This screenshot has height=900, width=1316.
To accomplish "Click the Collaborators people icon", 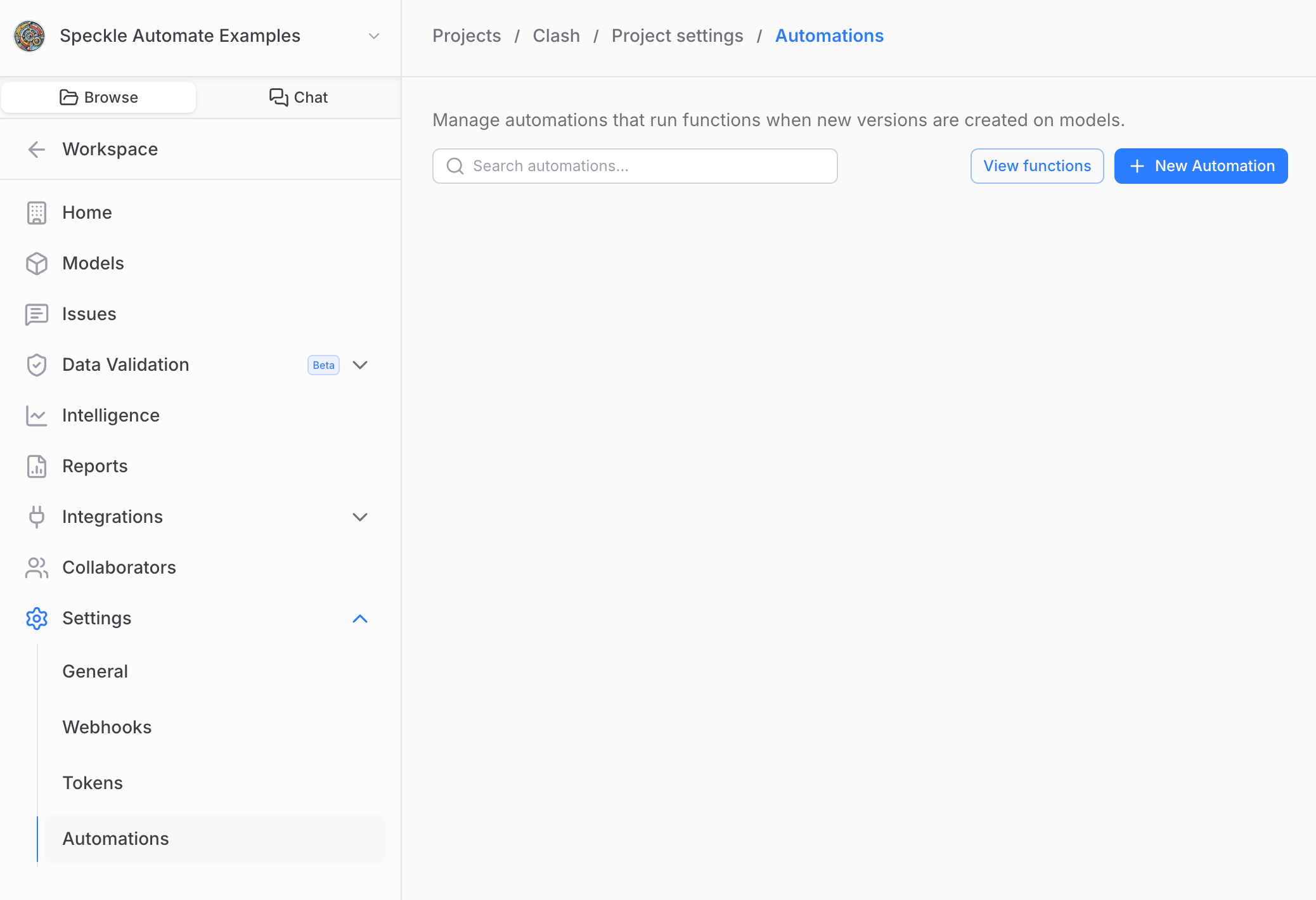I will [x=37, y=568].
